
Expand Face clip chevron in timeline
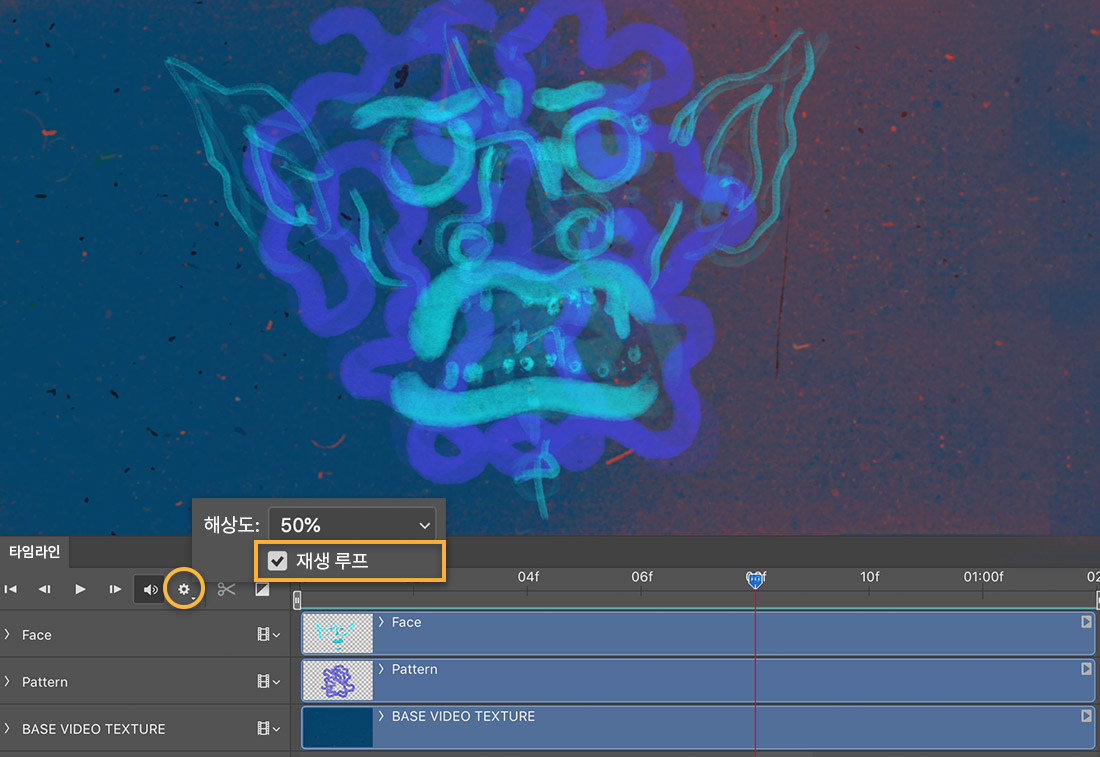click(381, 622)
